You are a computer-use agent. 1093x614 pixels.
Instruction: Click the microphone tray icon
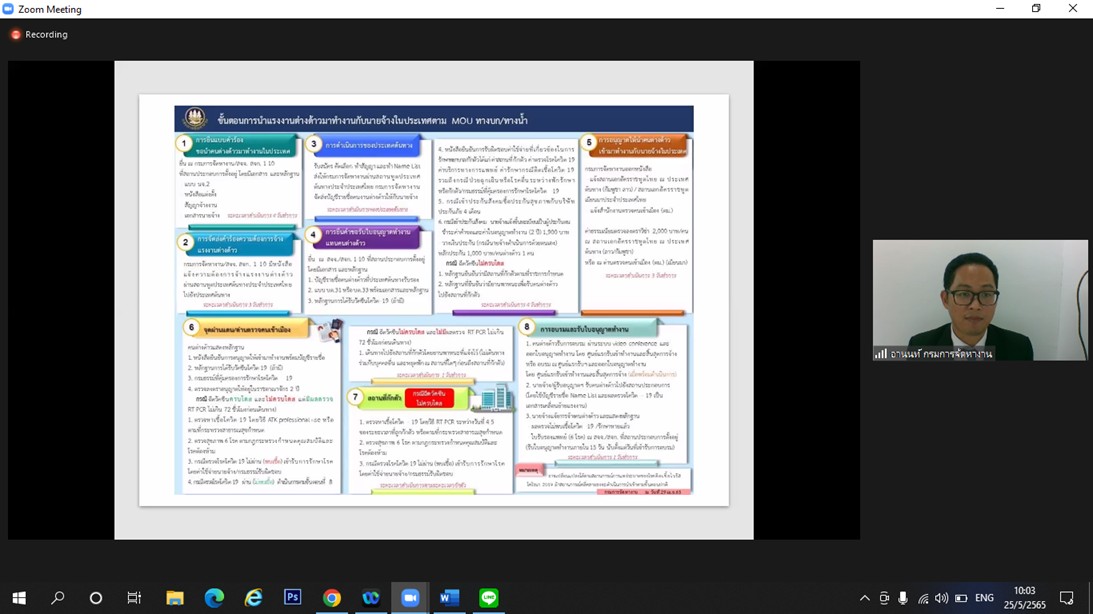click(903, 598)
